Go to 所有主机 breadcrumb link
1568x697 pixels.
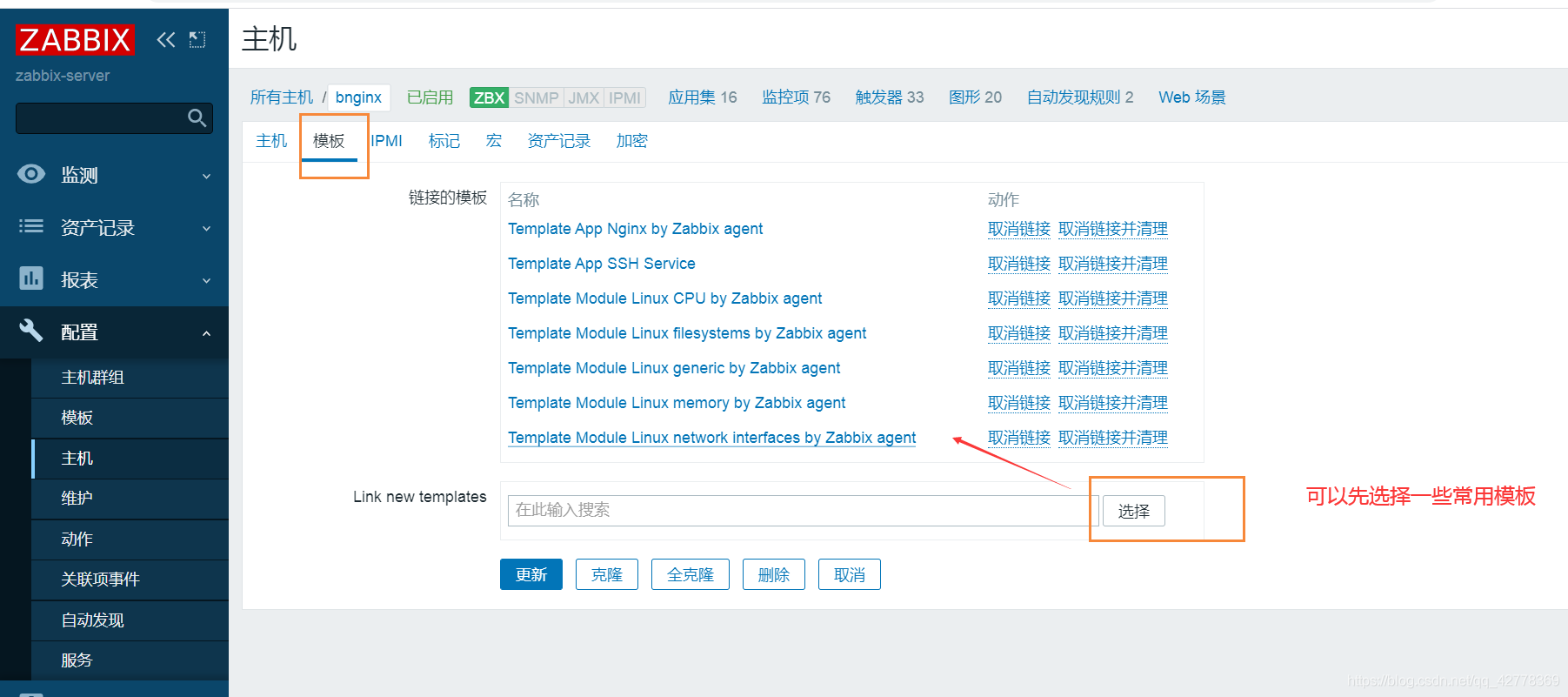[x=282, y=97]
